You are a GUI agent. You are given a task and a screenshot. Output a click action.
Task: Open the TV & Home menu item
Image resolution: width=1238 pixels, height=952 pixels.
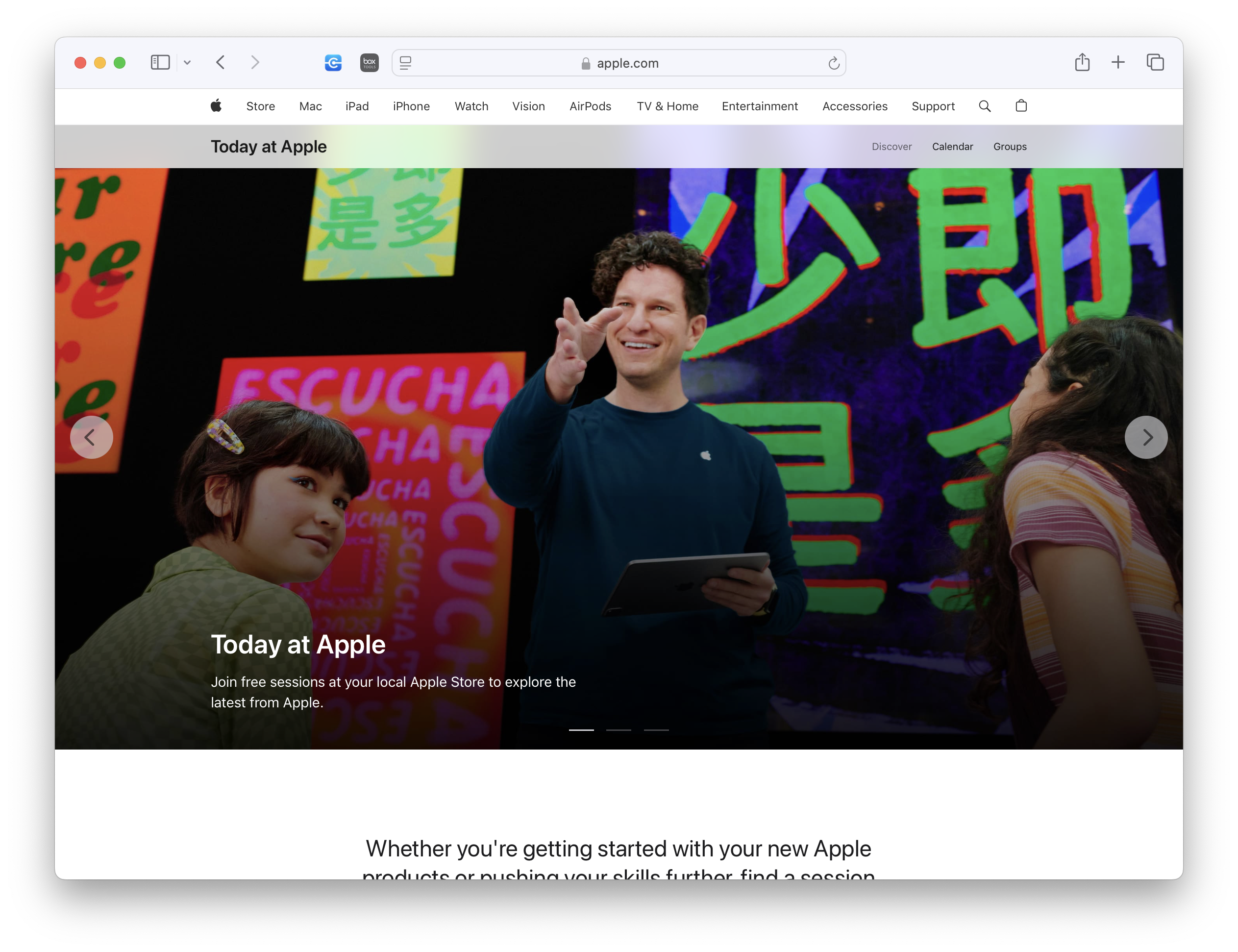[668, 106]
